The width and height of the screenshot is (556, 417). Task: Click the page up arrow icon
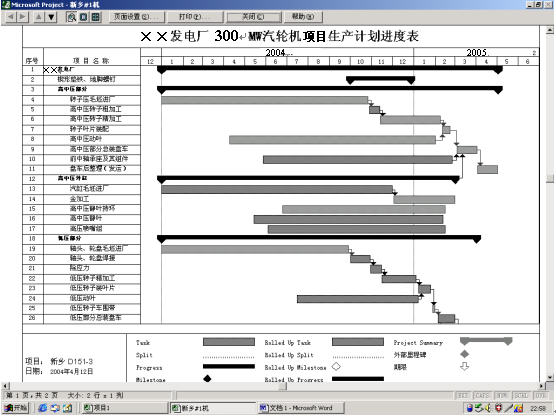(39, 17)
